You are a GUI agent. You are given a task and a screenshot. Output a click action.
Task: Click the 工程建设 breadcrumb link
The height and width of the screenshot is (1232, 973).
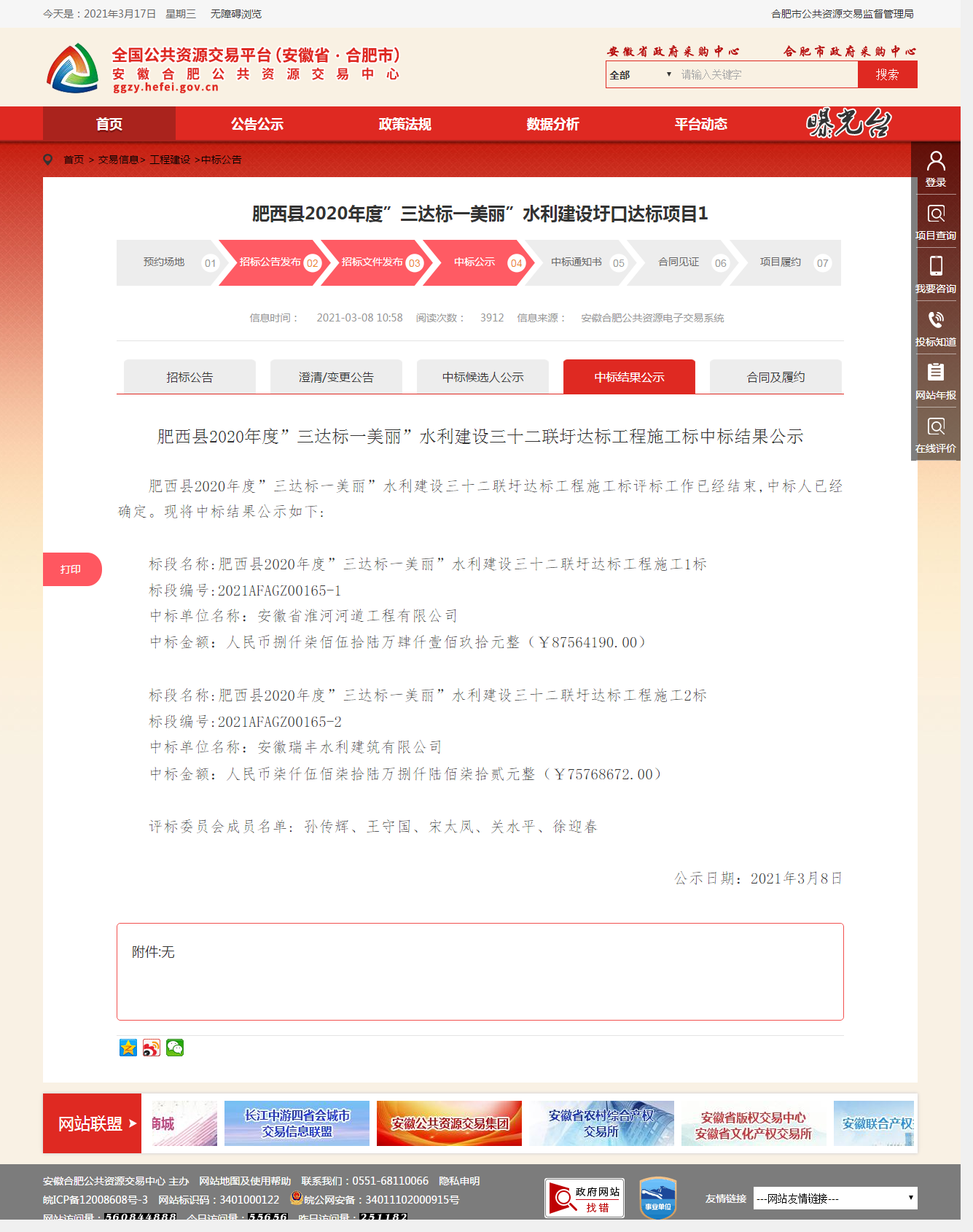(x=169, y=160)
